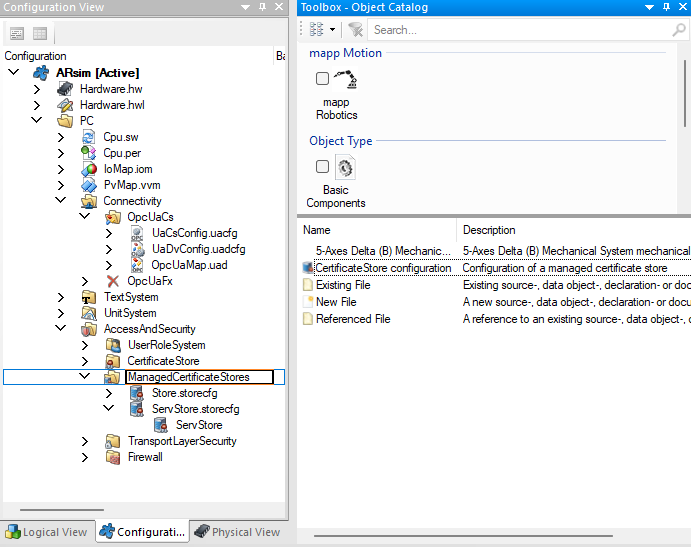Click the Firewall folder icon
This screenshot has height=547, width=691.
pos(113,457)
